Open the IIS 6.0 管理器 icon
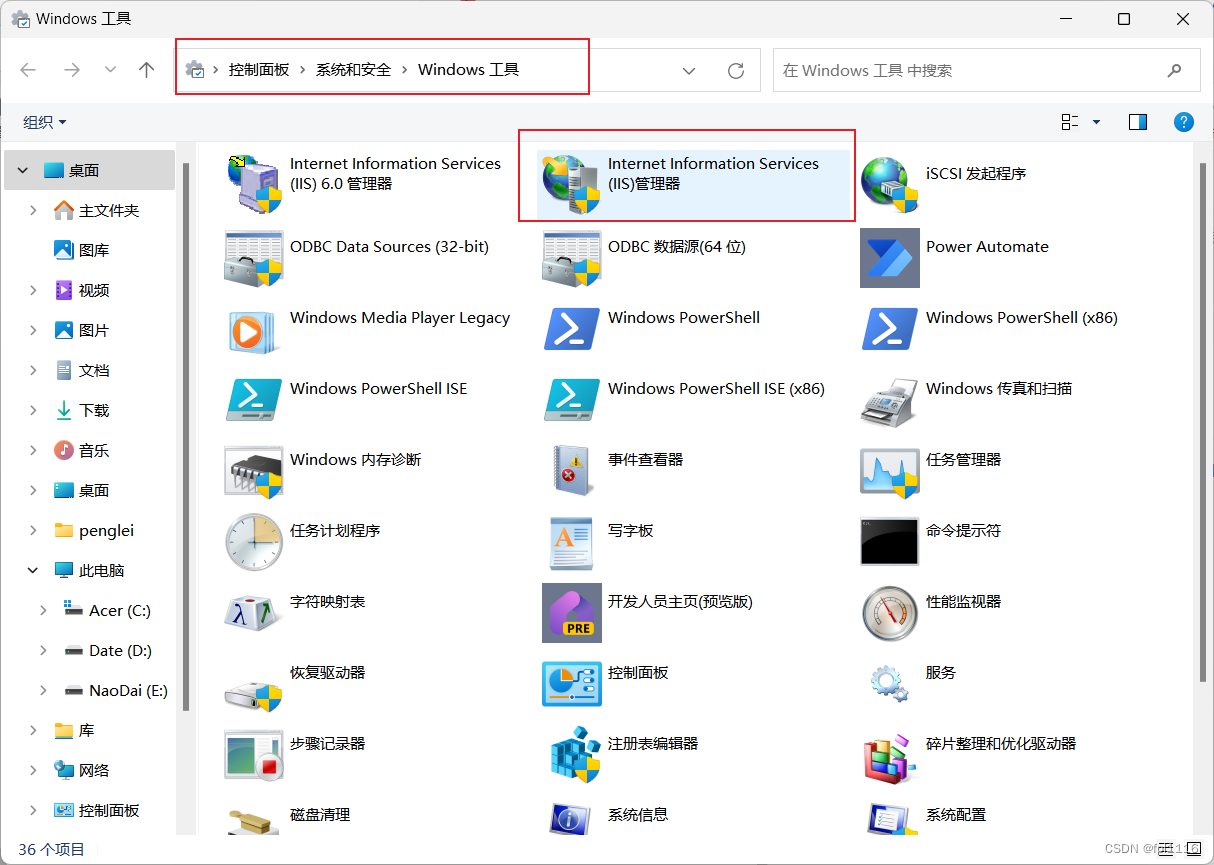 point(254,184)
